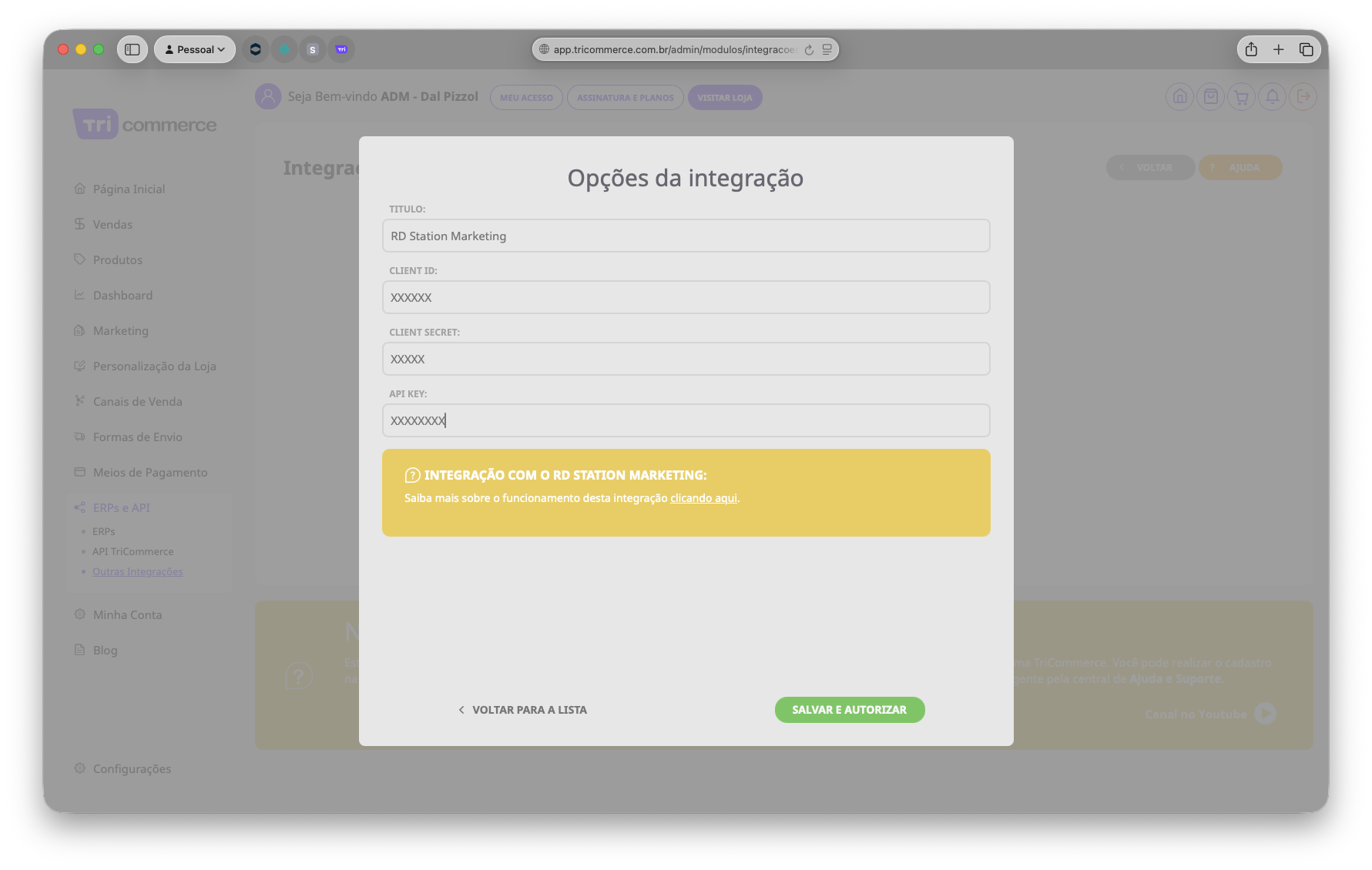Screen dimensions: 1372x870
Task: Open a new Safari tab
Action: coord(1279,49)
